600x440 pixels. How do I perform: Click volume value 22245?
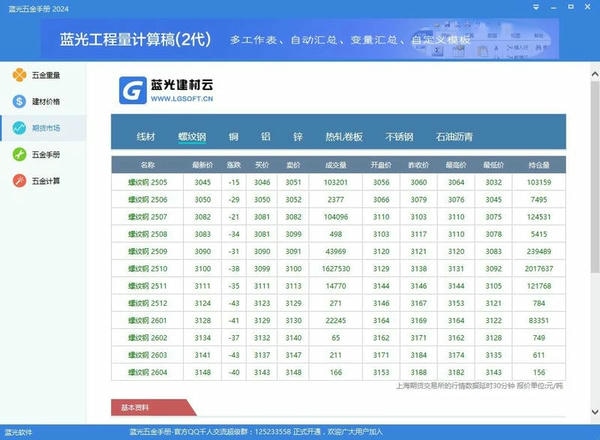click(336, 320)
